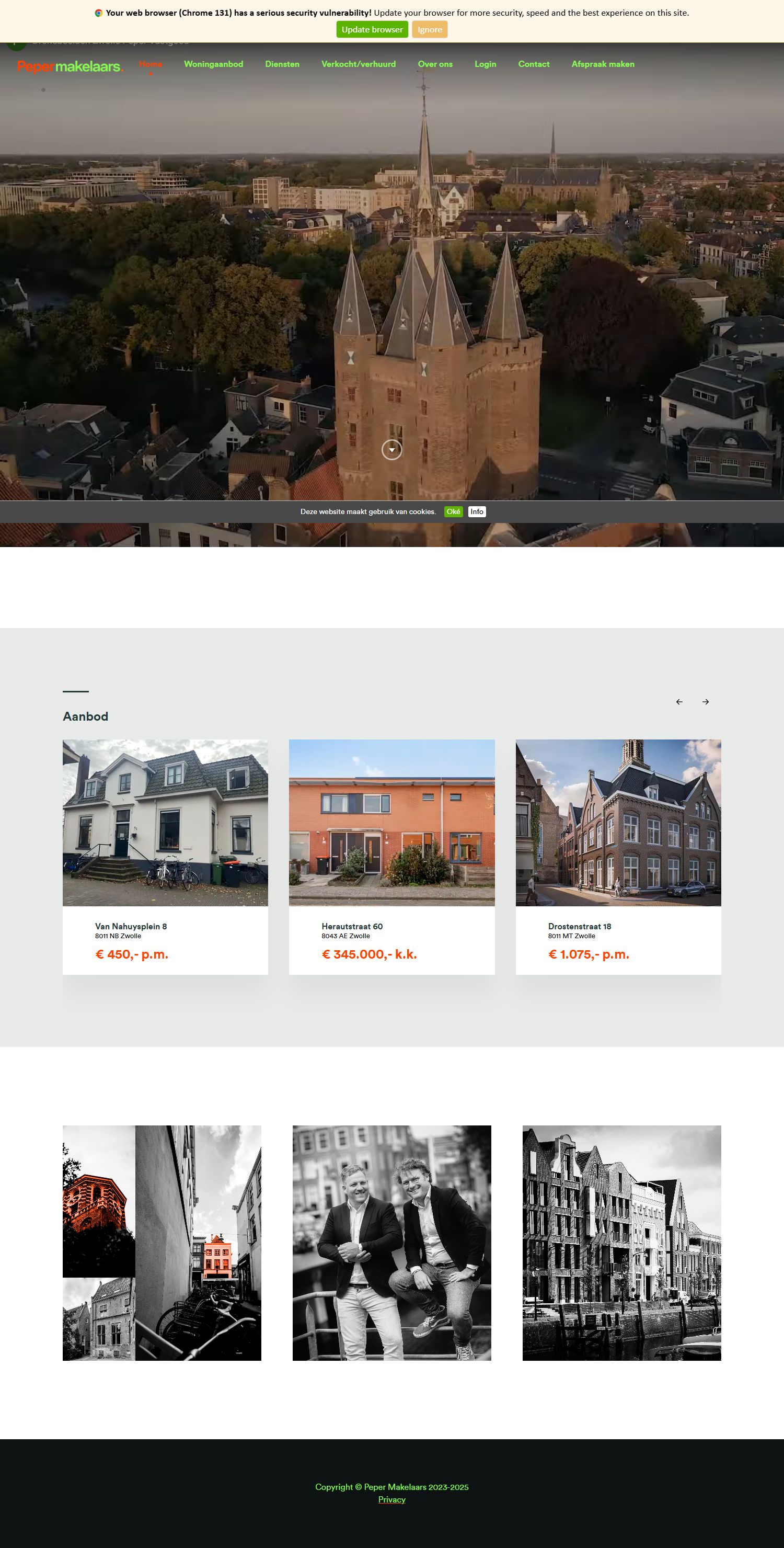The width and height of the screenshot is (784, 1548).
Task: Click the Update browser button
Action: tap(372, 29)
